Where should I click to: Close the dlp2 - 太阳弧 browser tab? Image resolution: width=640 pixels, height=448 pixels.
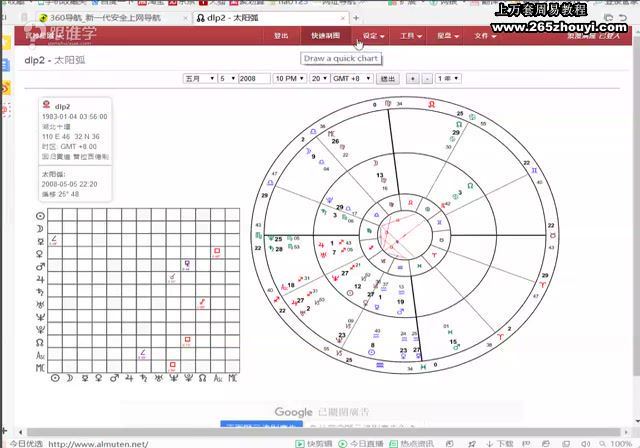pyautogui.click(x=342, y=18)
